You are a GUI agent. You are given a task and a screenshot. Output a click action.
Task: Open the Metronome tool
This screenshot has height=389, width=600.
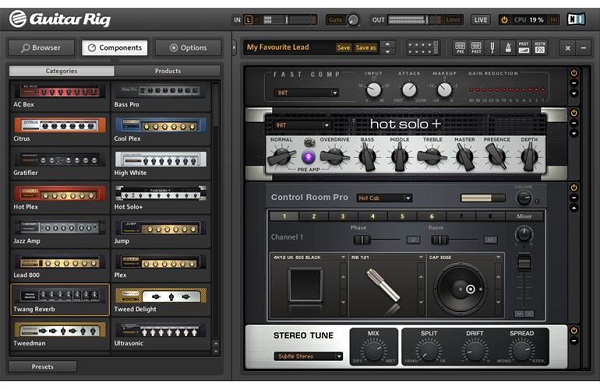tap(508, 48)
